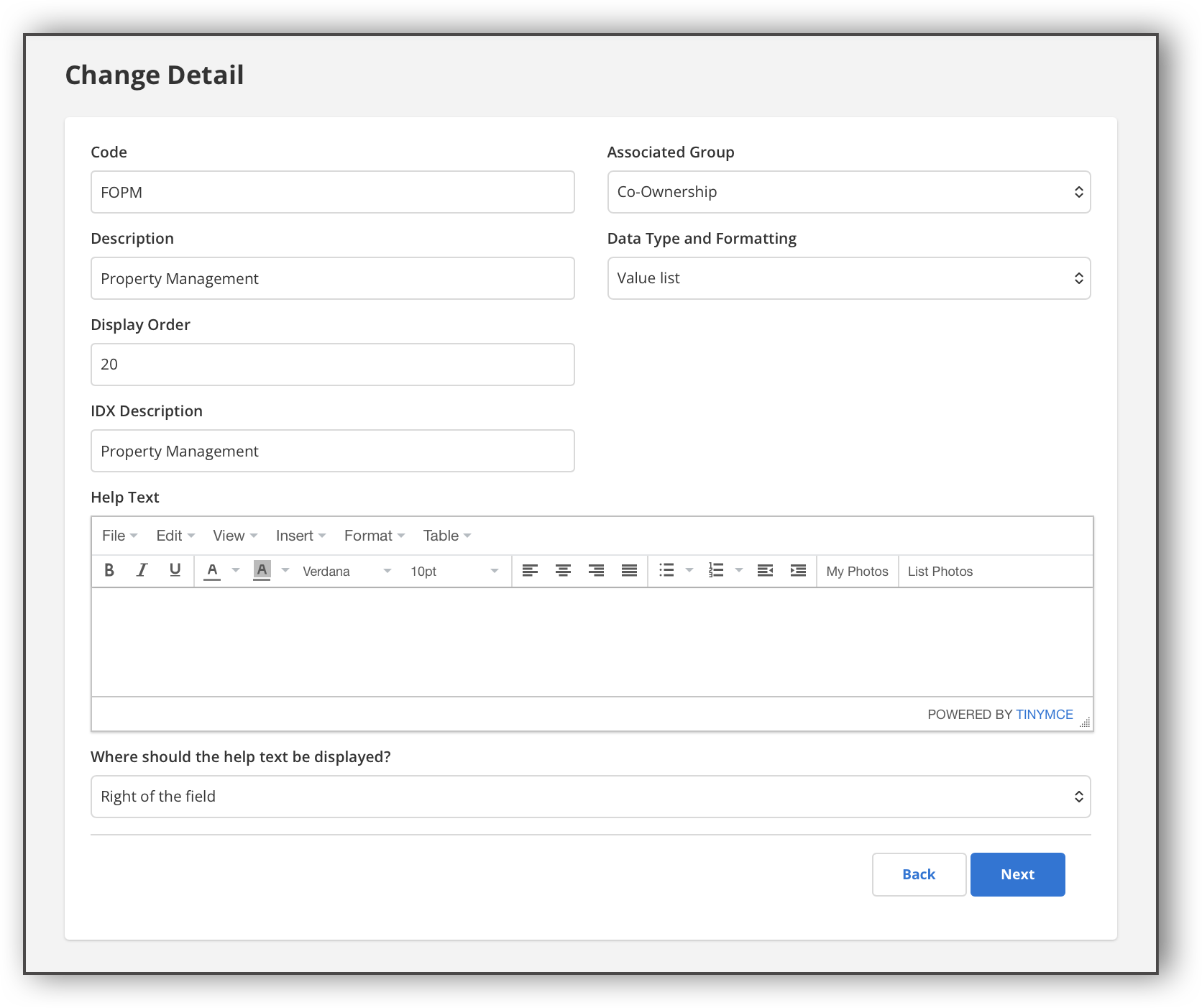Open the View menu in editor
The image size is (1202, 1008).
pos(235,536)
